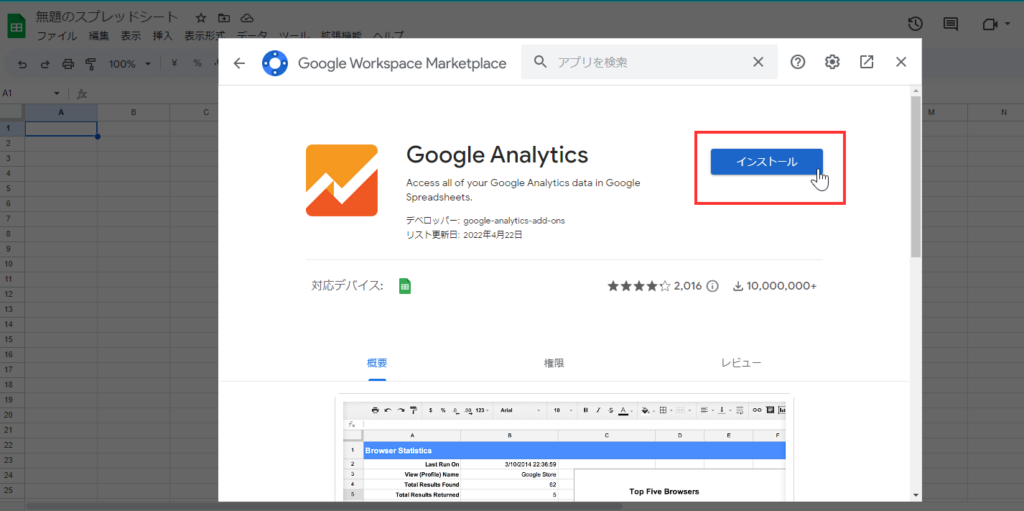The height and width of the screenshot is (511, 1024).
Task: Click the paint format toolbar icon
Action: pyautogui.click(x=91, y=64)
